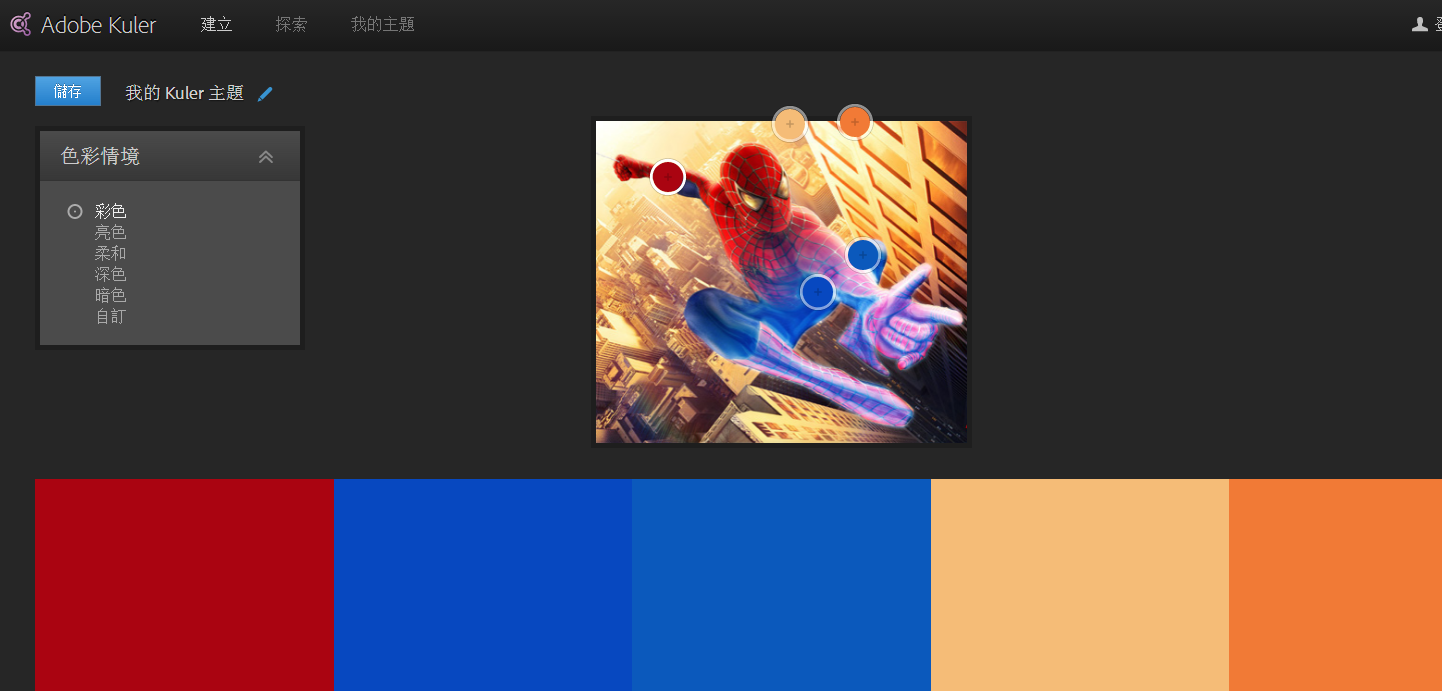Open the user account icon
The width and height of the screenshot is (1442, 691).
[1419, 25]
